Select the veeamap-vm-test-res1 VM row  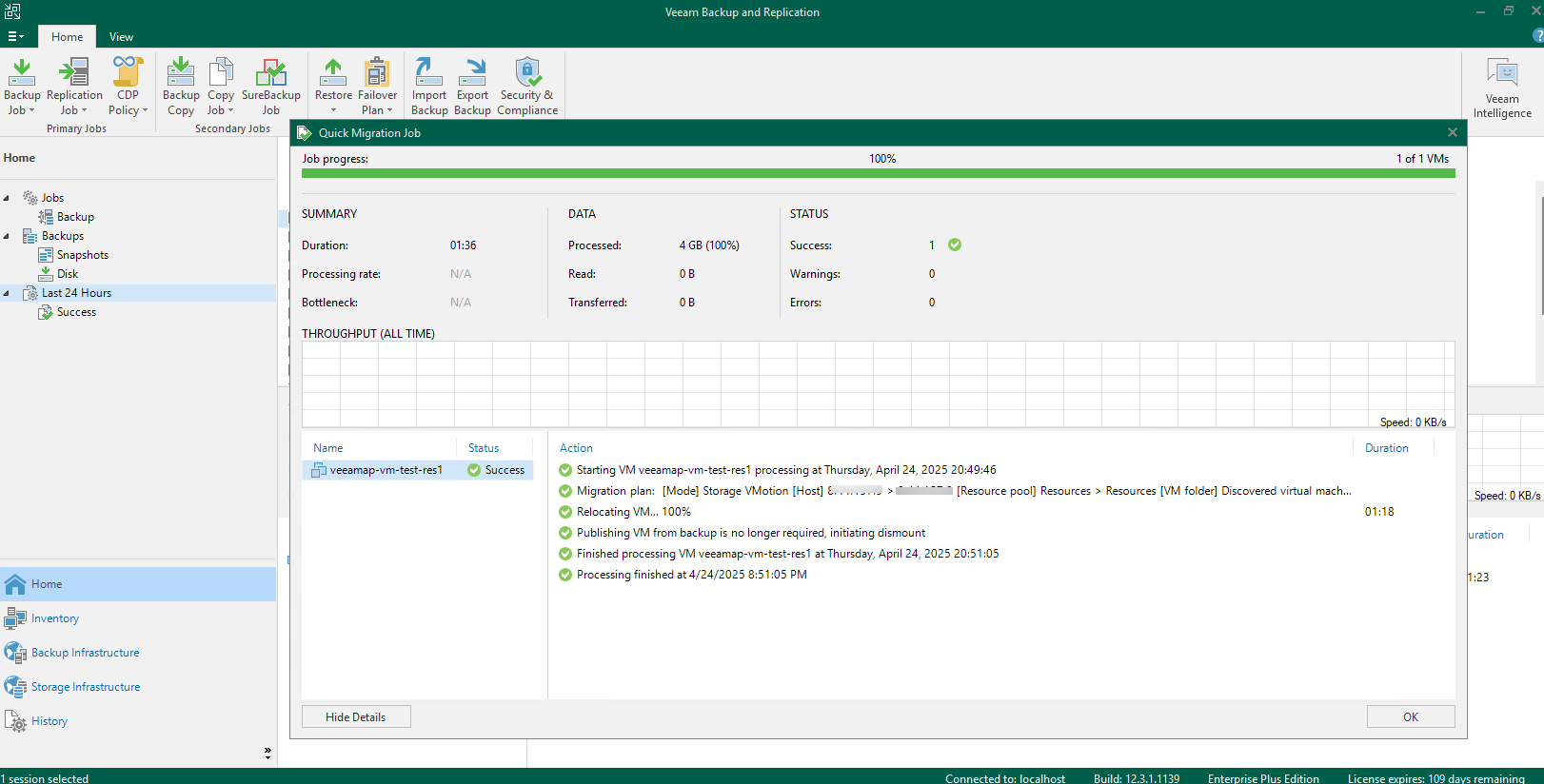pos(418,470)
